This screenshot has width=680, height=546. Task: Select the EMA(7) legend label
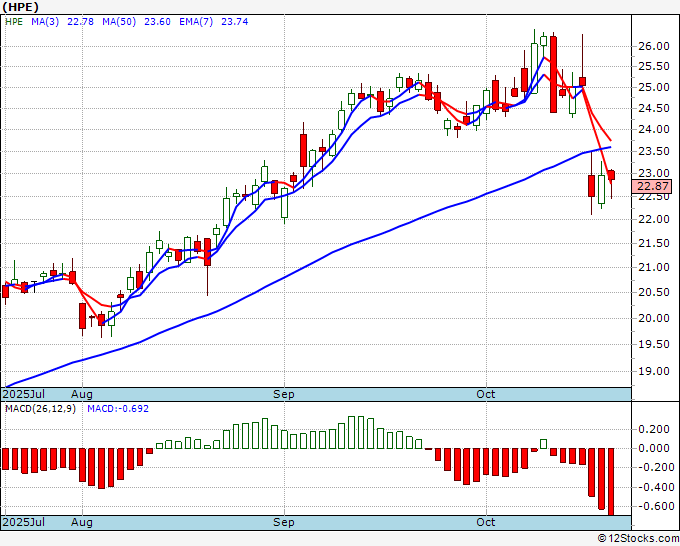click(x=196, y=22)
